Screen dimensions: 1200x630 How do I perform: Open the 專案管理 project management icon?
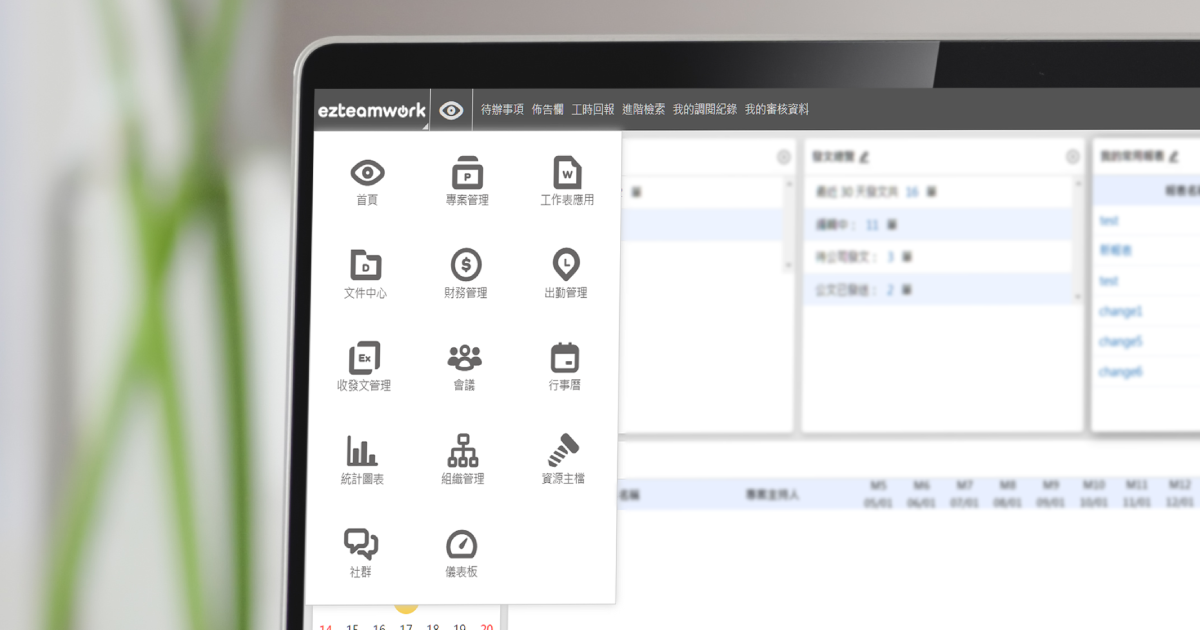(x=466, y=173)
